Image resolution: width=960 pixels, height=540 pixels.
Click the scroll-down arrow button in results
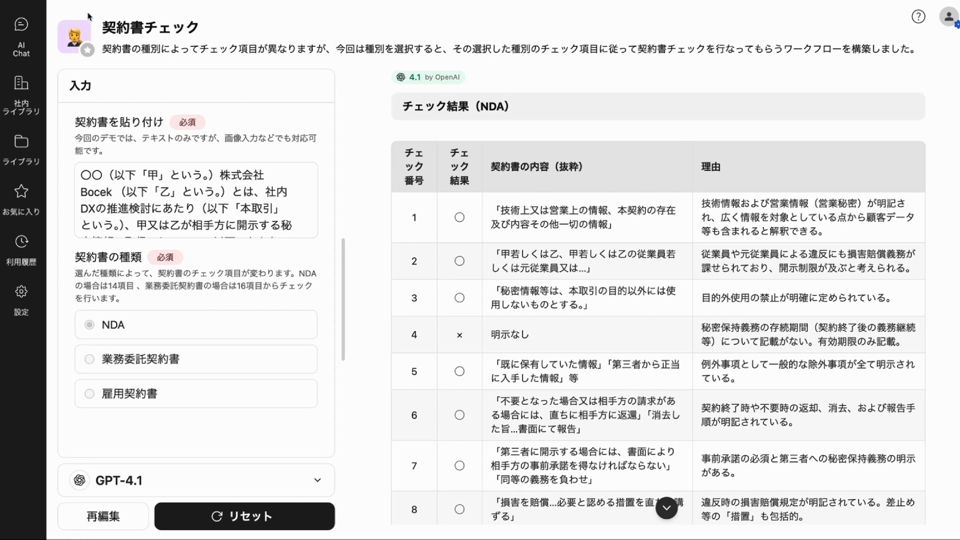coord(667,508)
